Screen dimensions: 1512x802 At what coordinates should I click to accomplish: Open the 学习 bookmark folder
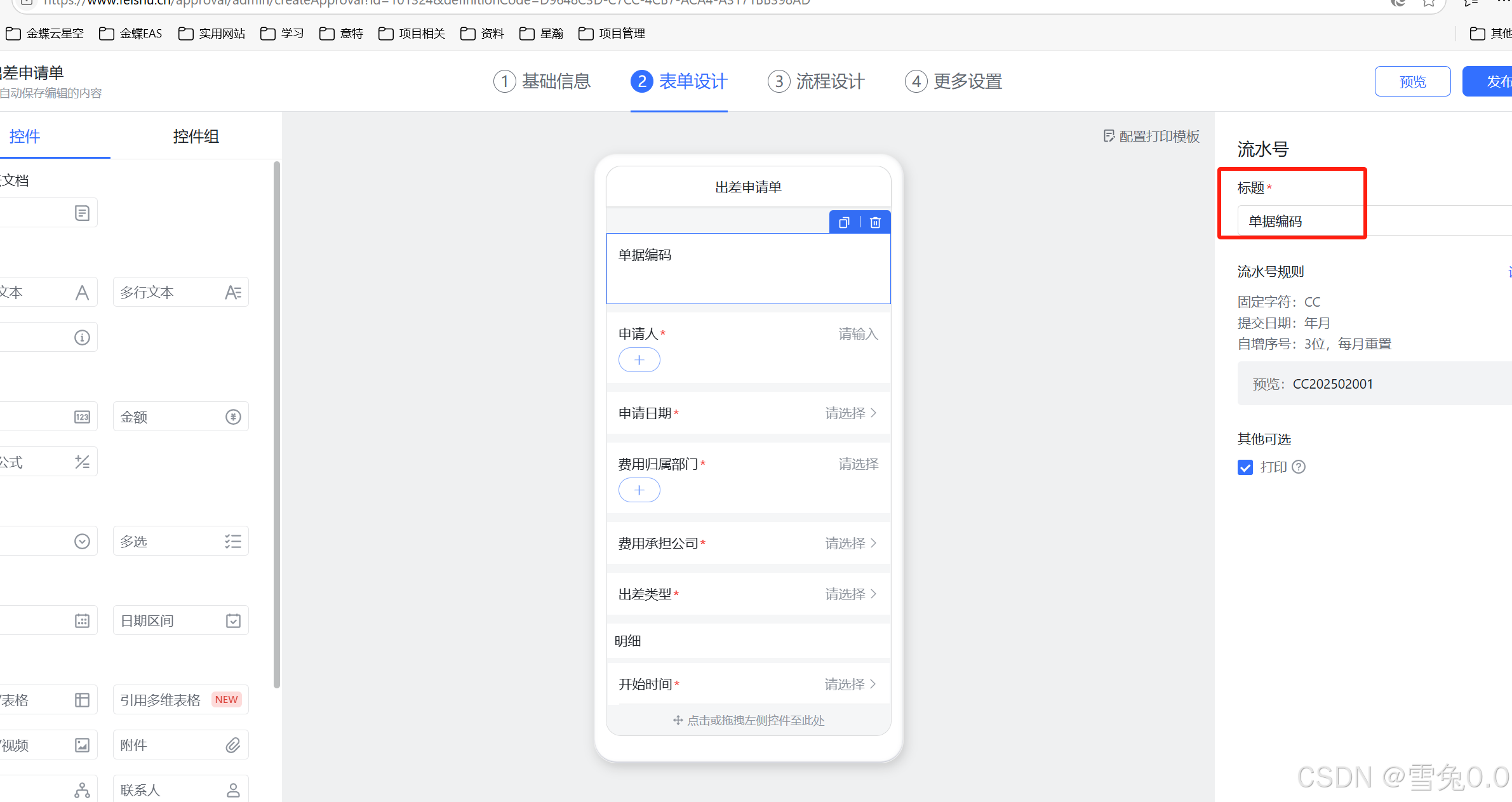pyautogui.click(x=283, y=33)
